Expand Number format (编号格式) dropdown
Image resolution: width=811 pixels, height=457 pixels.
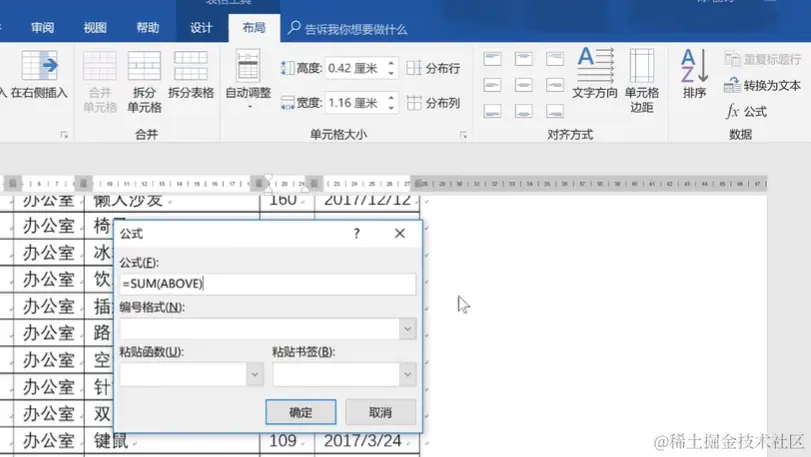408,329
